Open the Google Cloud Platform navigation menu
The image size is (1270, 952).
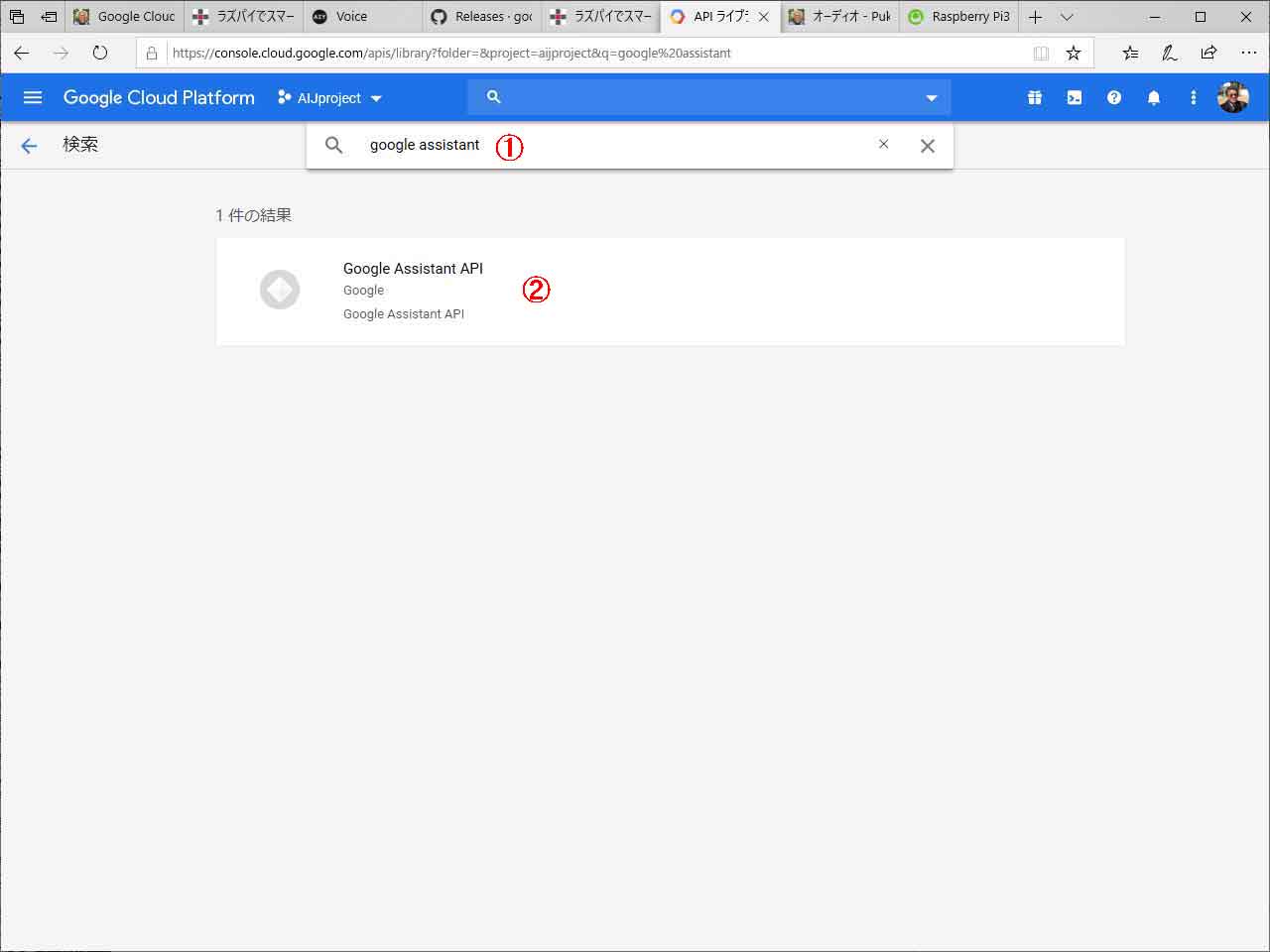33,97
